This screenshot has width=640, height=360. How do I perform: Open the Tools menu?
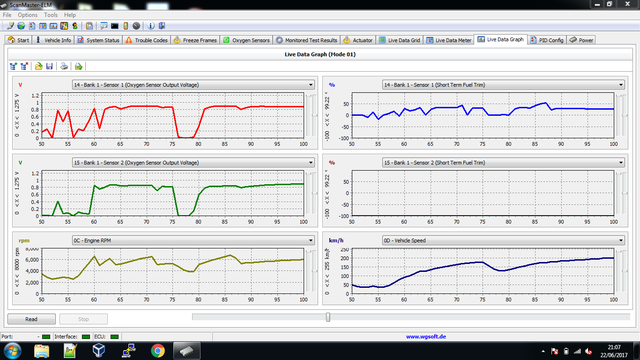pyautogui.click(x=51, y=15)
